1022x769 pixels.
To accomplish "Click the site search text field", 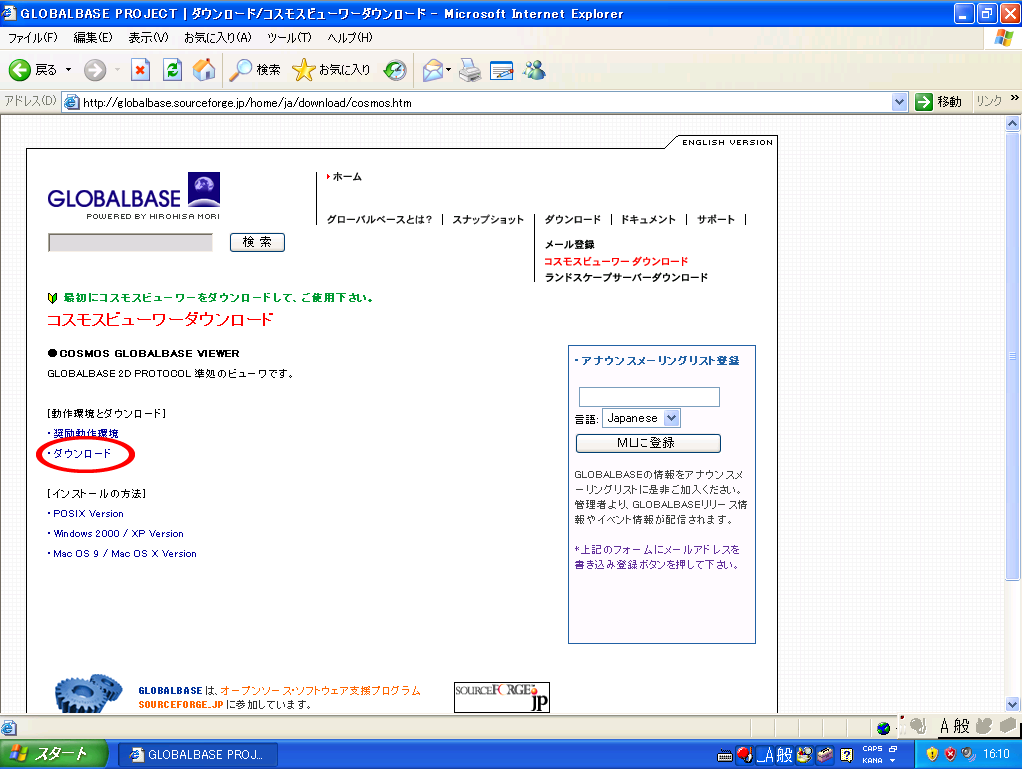I will [130, 242].
